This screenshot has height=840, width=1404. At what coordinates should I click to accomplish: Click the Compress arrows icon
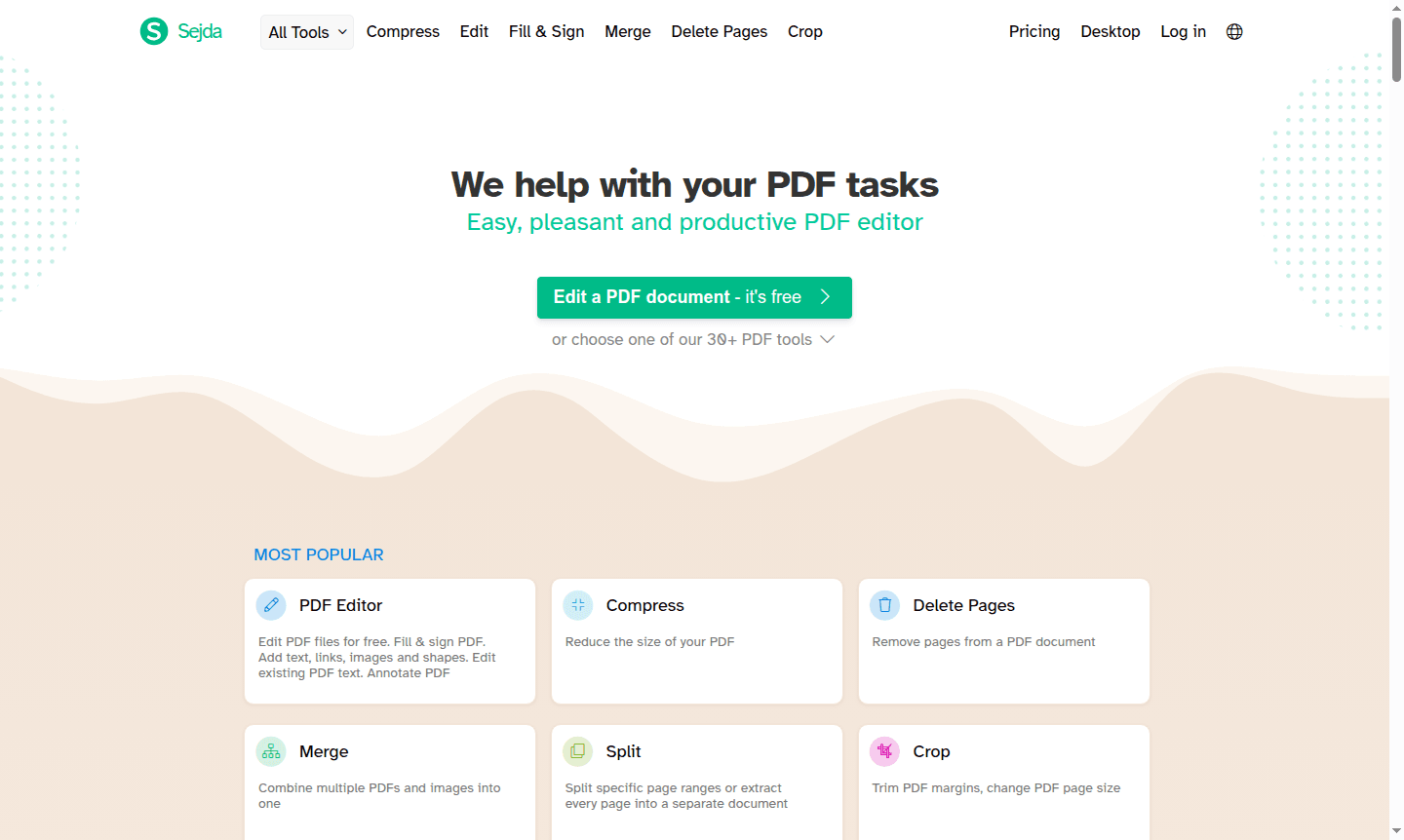578,605
